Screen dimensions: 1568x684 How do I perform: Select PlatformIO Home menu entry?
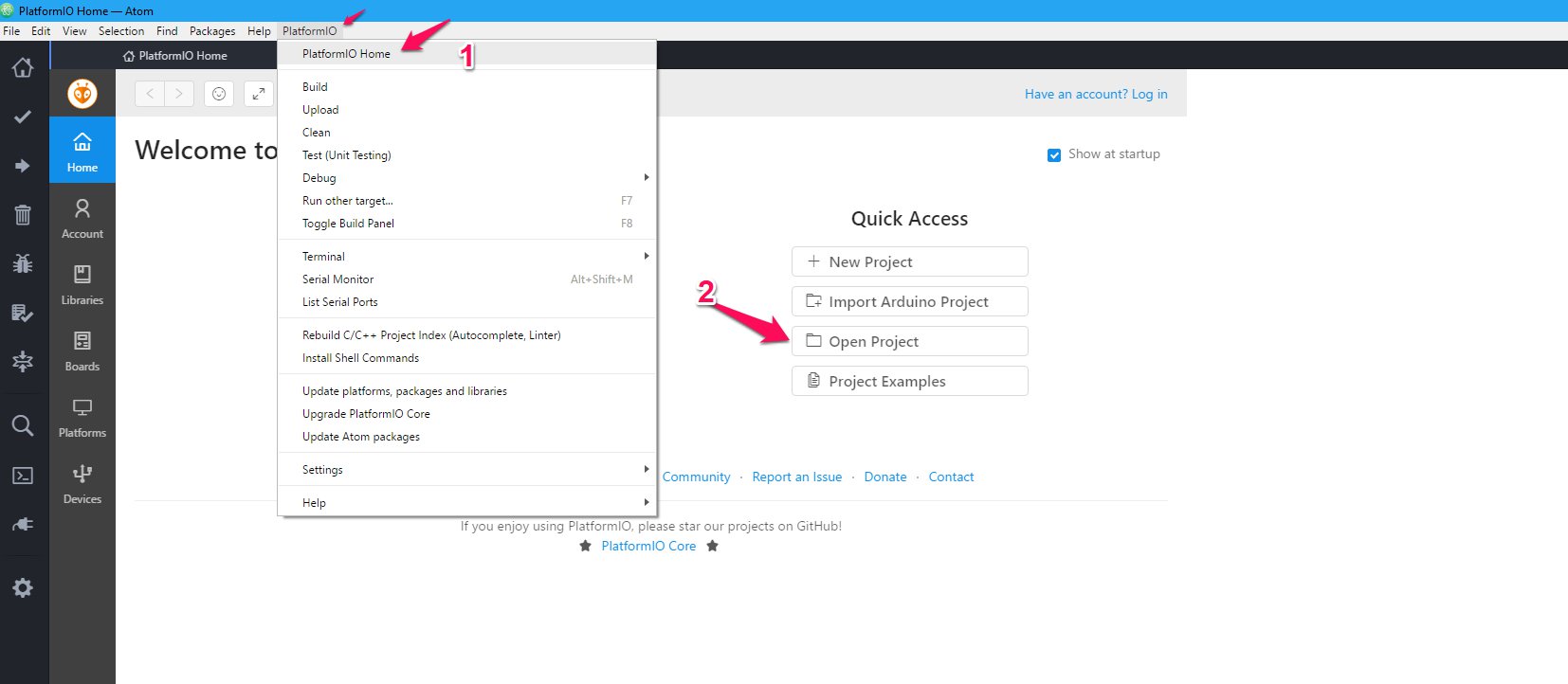(466, 54)
